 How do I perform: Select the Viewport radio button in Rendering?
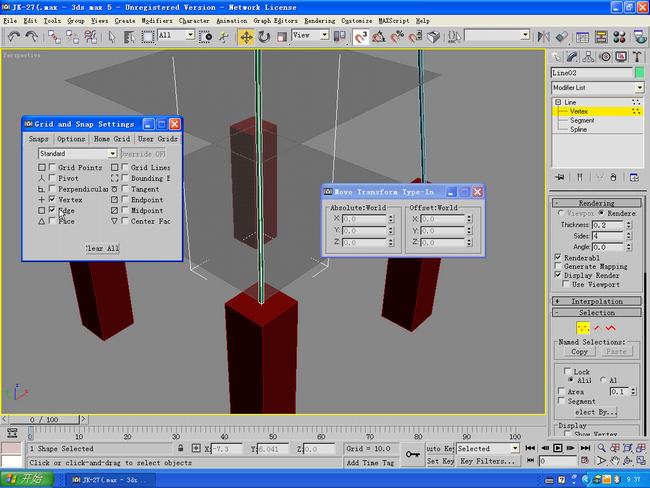(x=560, y=213)
